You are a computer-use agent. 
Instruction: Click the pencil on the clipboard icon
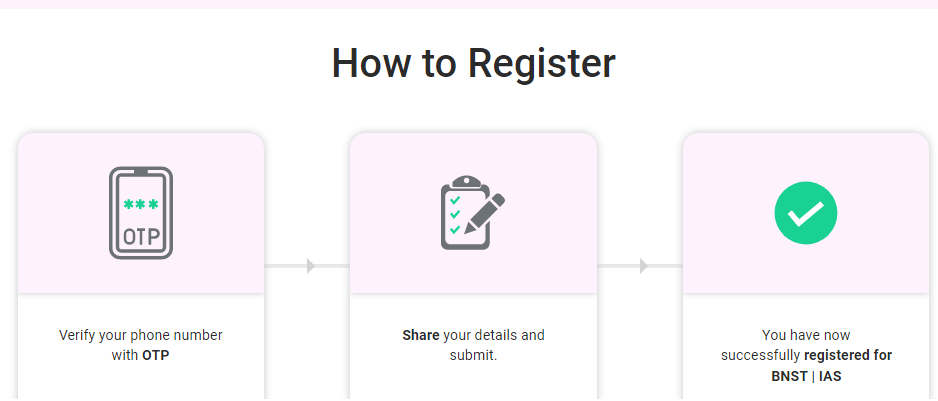pos(486,211)
